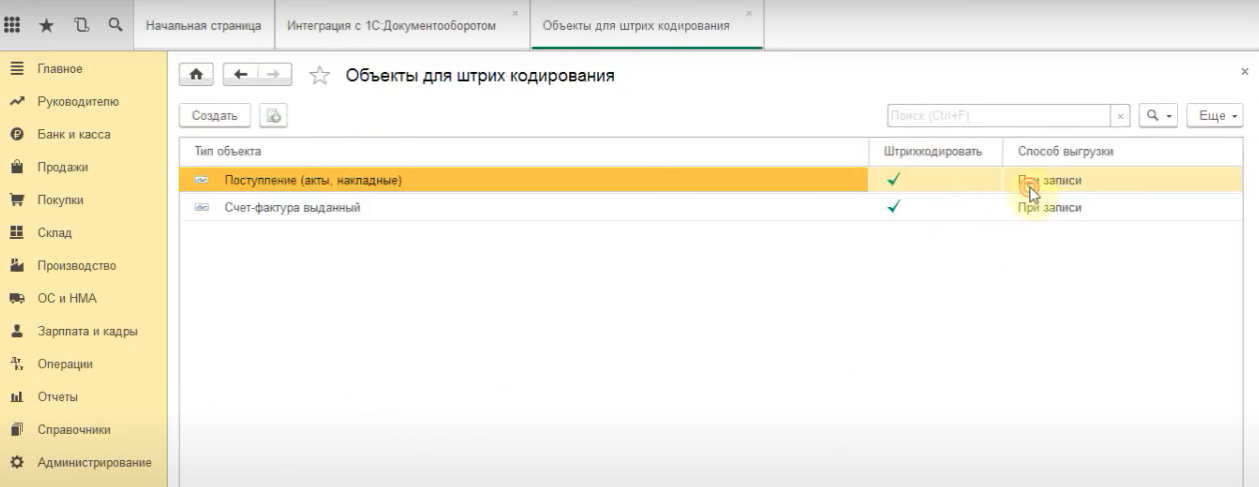Screen dimensions: 1259x487
Task: Open the Операции section
Action: coord(65,364)
